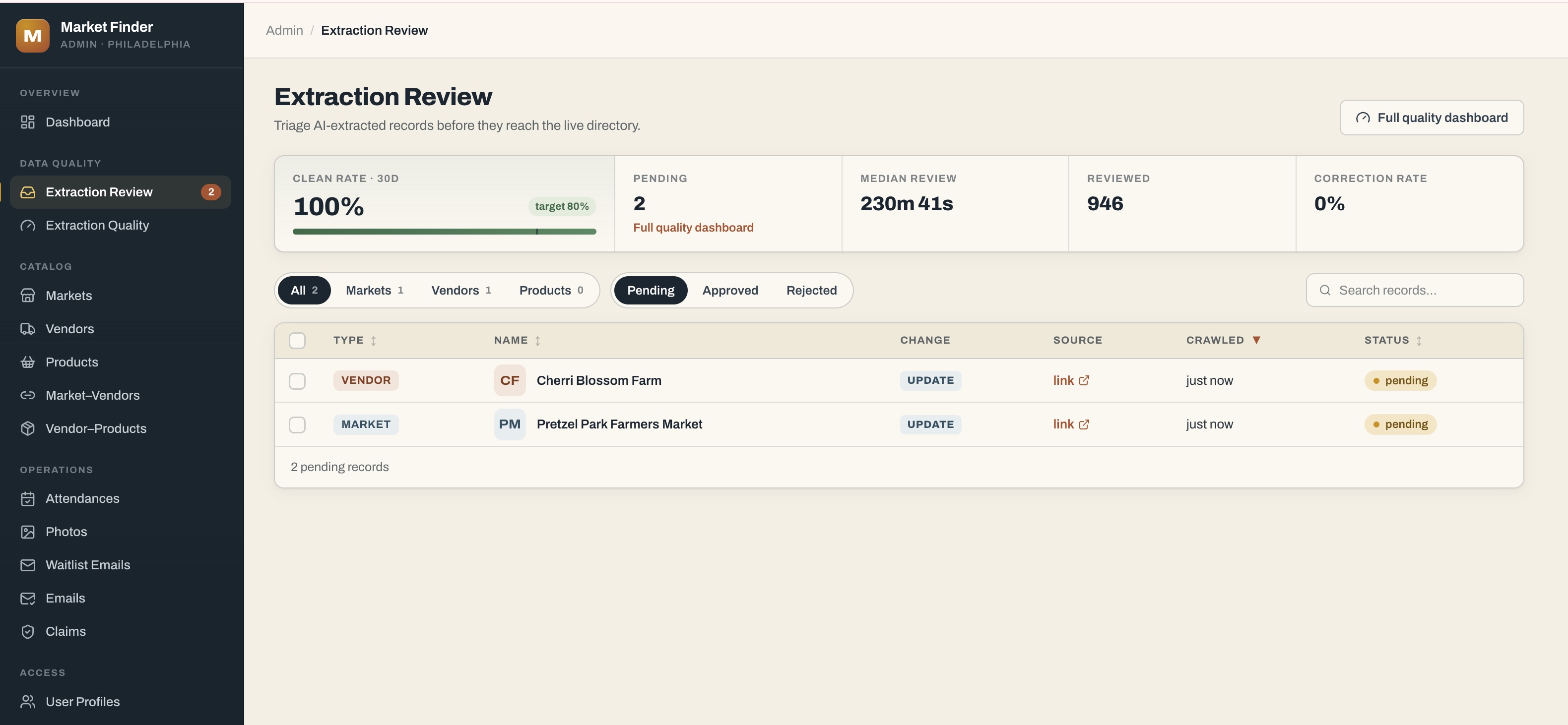
Task: Follow the Full quality dashboard link under Pending
Action: click(693, 228)
